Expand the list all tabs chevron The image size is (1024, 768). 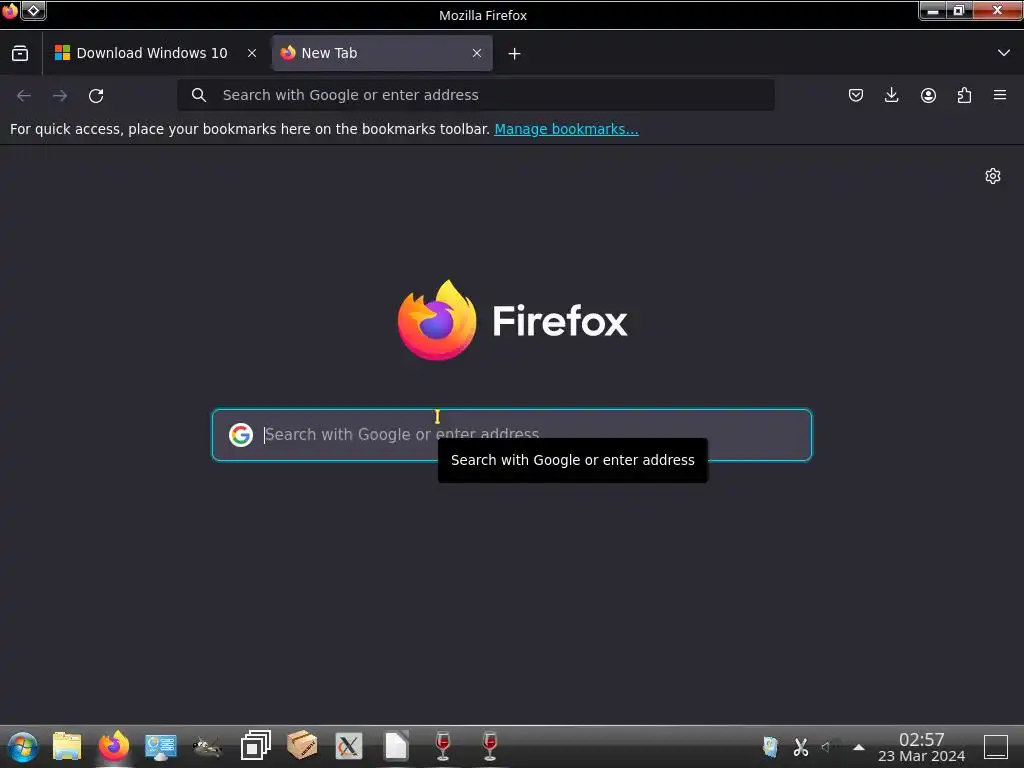click(1004, 53)
